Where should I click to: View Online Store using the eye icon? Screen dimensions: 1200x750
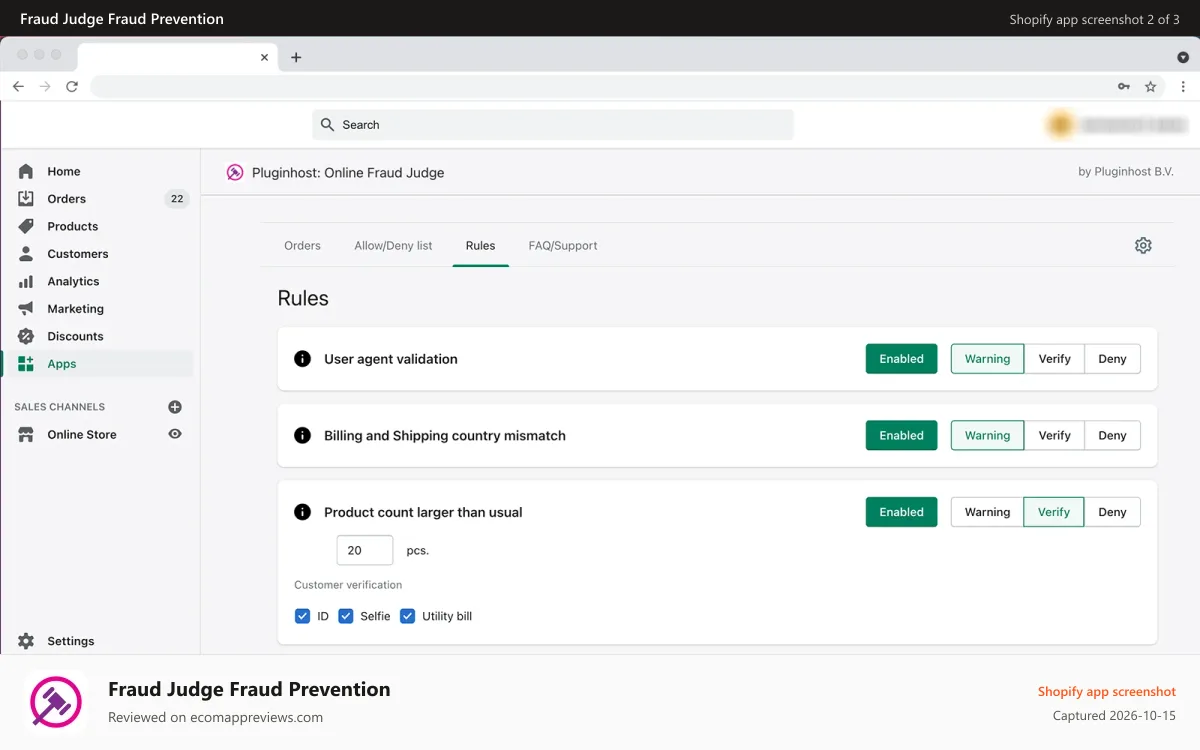pos(175,434)
